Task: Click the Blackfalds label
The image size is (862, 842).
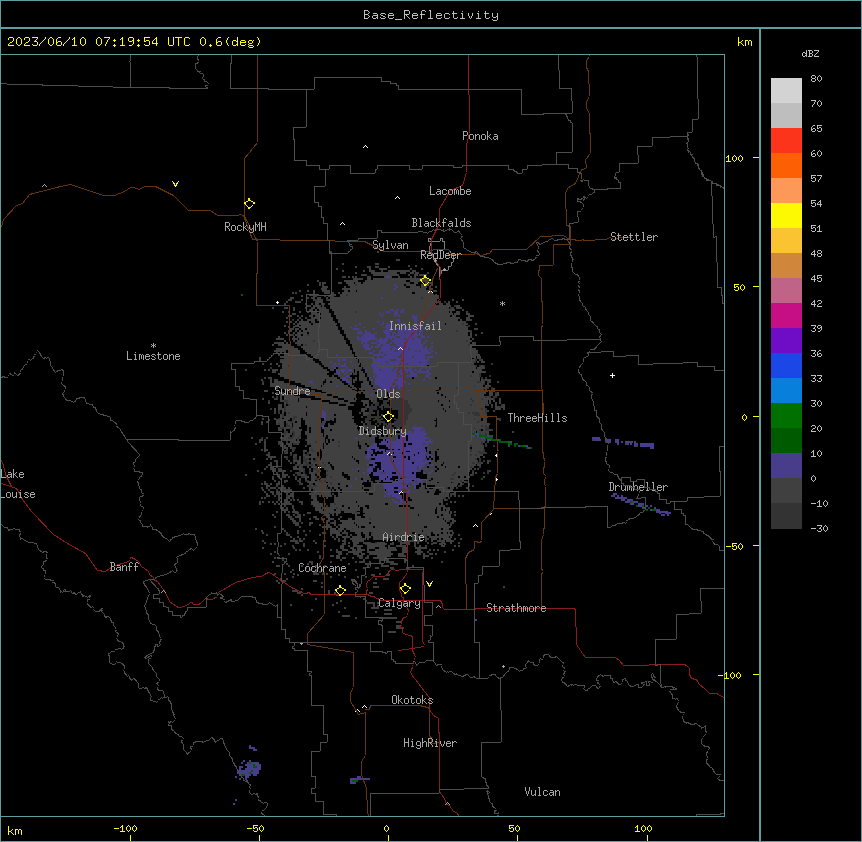Action: [441, 223]
